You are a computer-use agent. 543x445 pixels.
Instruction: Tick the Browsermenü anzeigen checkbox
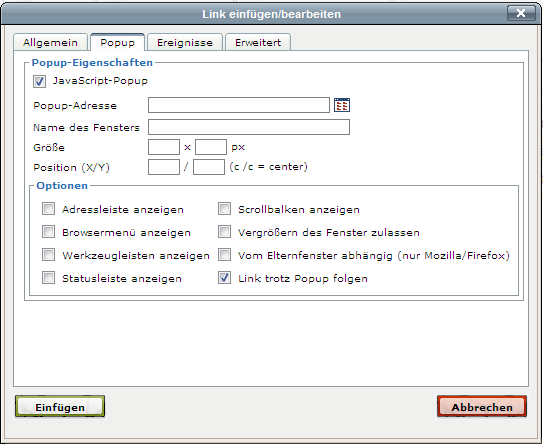[x=48, y=232]
